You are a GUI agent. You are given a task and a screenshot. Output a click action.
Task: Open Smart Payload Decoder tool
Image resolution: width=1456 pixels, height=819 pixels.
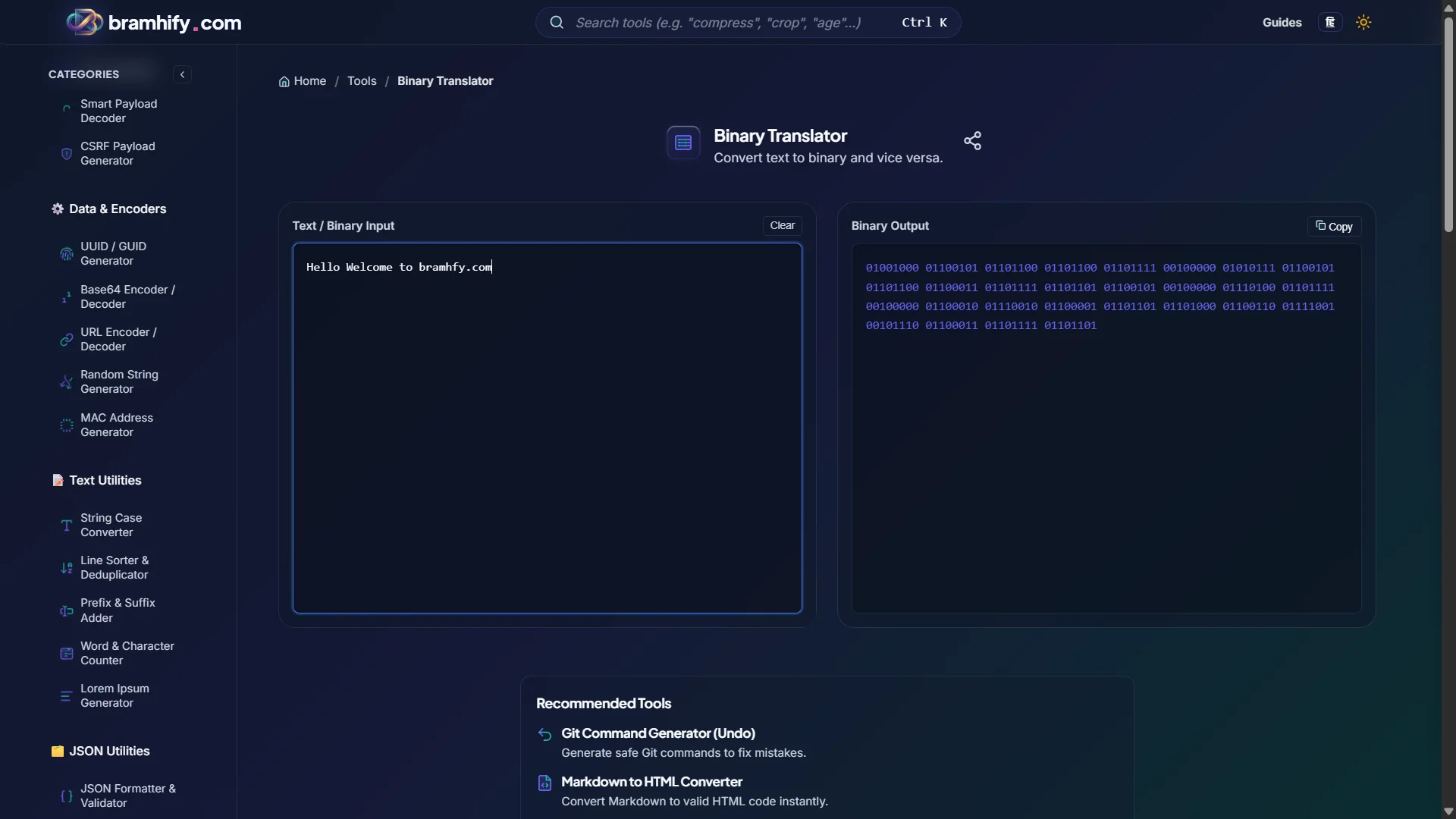119,111
